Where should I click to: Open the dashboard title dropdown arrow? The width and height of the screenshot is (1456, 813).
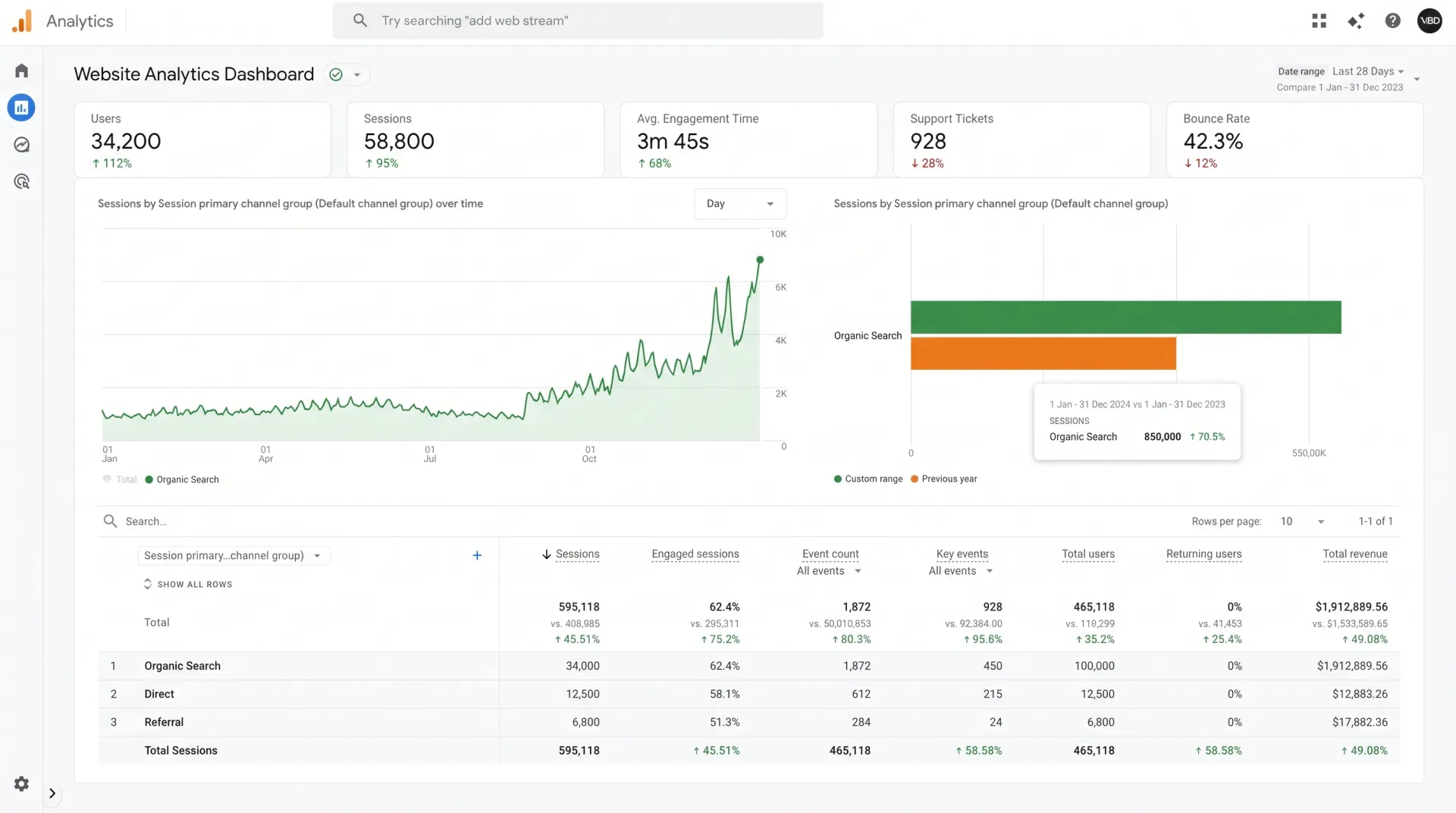click(357, 74)
